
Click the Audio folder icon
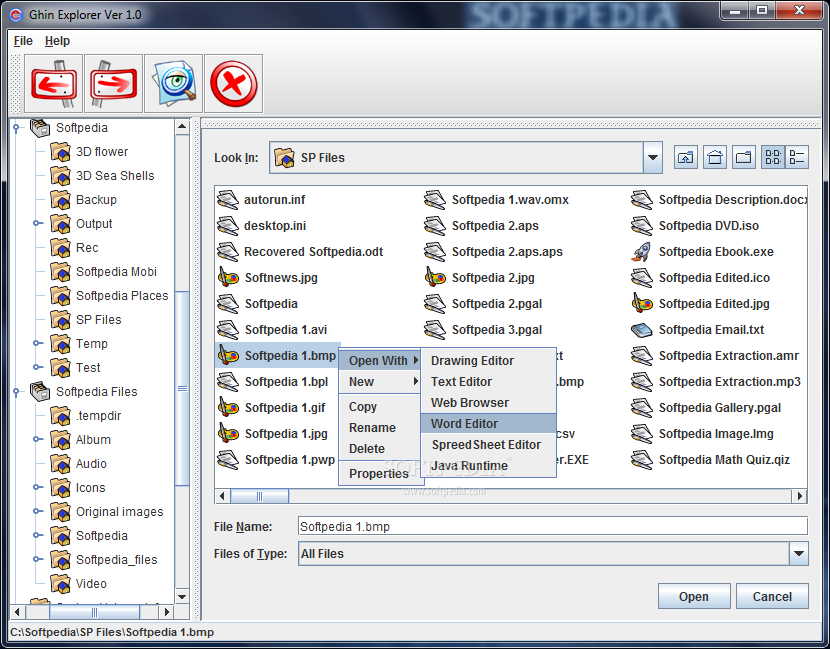coord(60,464)
